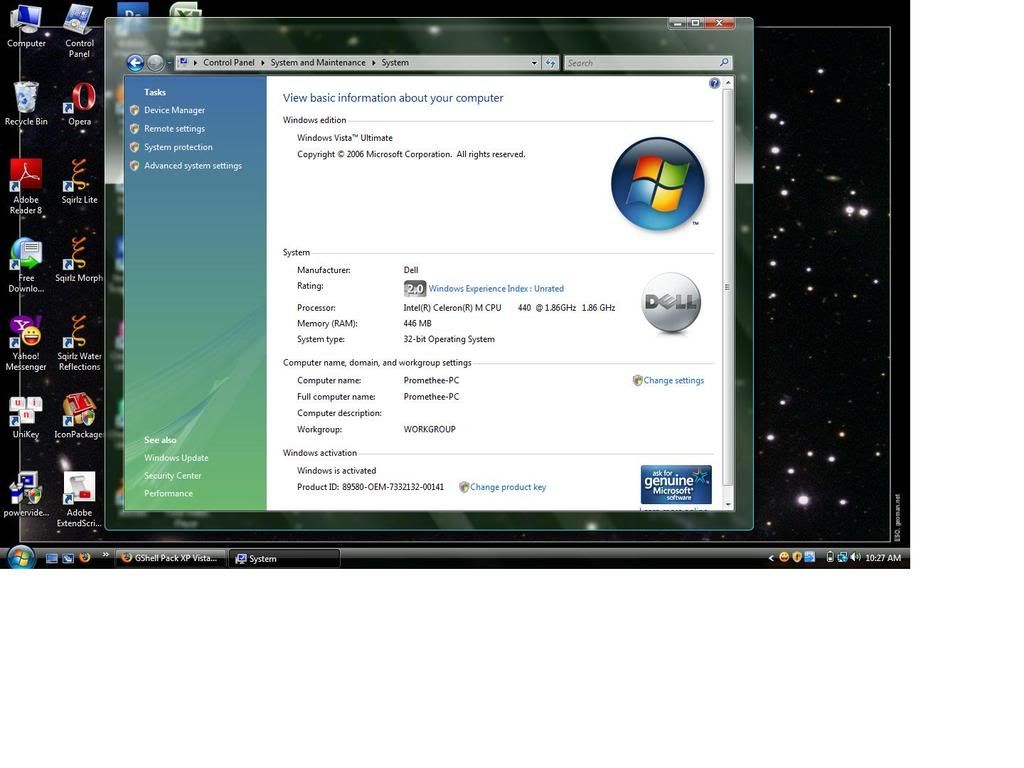Screen dimensions: 1024x768
Task: Switch to GShell Pack XP Vista taskbar item
Action: (170, 558)
